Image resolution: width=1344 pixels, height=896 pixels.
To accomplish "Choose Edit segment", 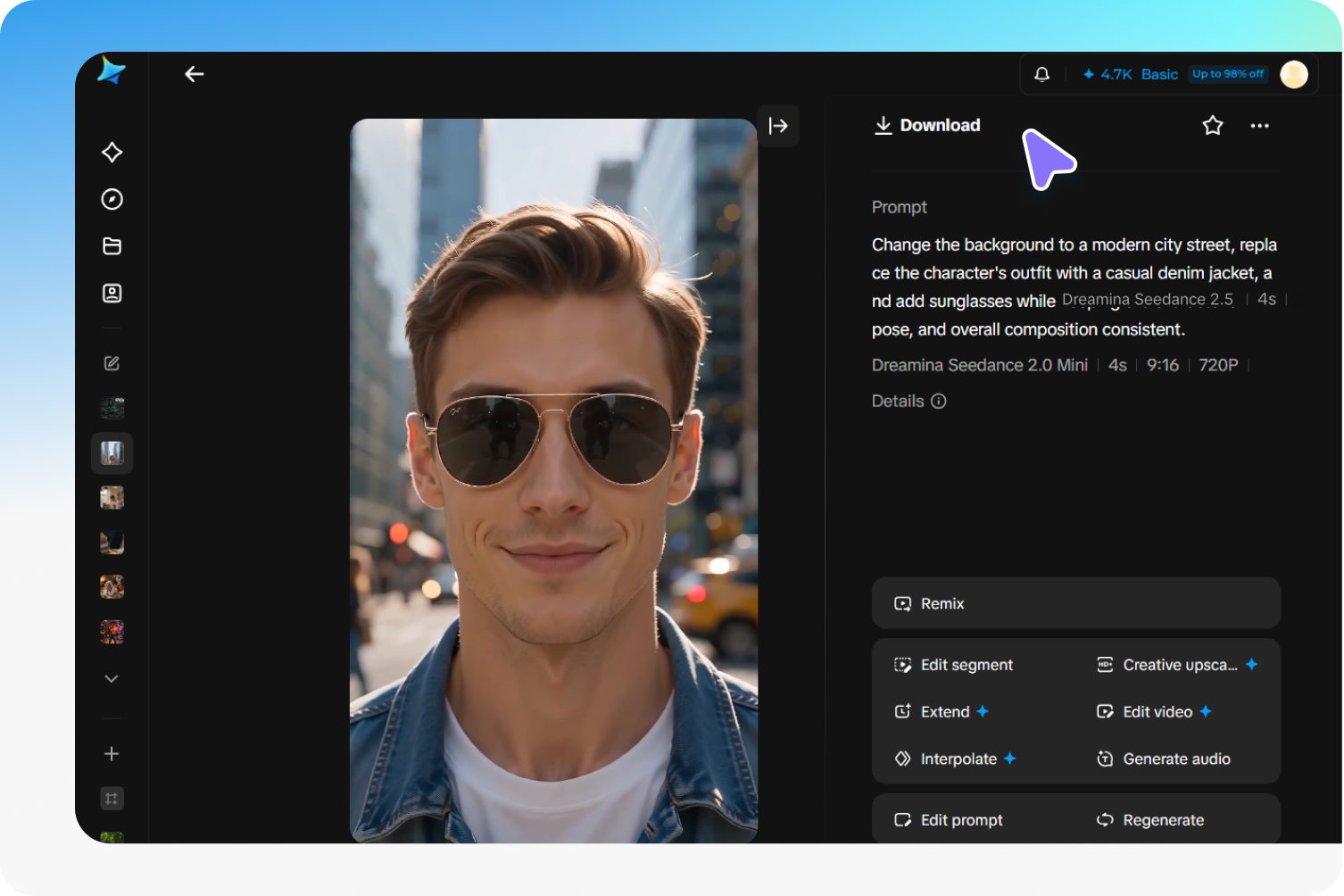I will 953,665.
